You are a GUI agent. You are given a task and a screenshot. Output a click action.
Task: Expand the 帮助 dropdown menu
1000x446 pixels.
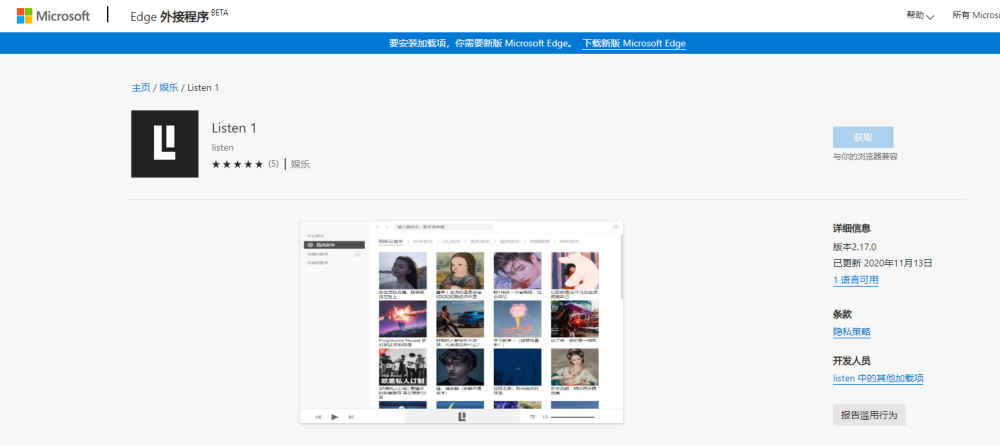(920, 15)
